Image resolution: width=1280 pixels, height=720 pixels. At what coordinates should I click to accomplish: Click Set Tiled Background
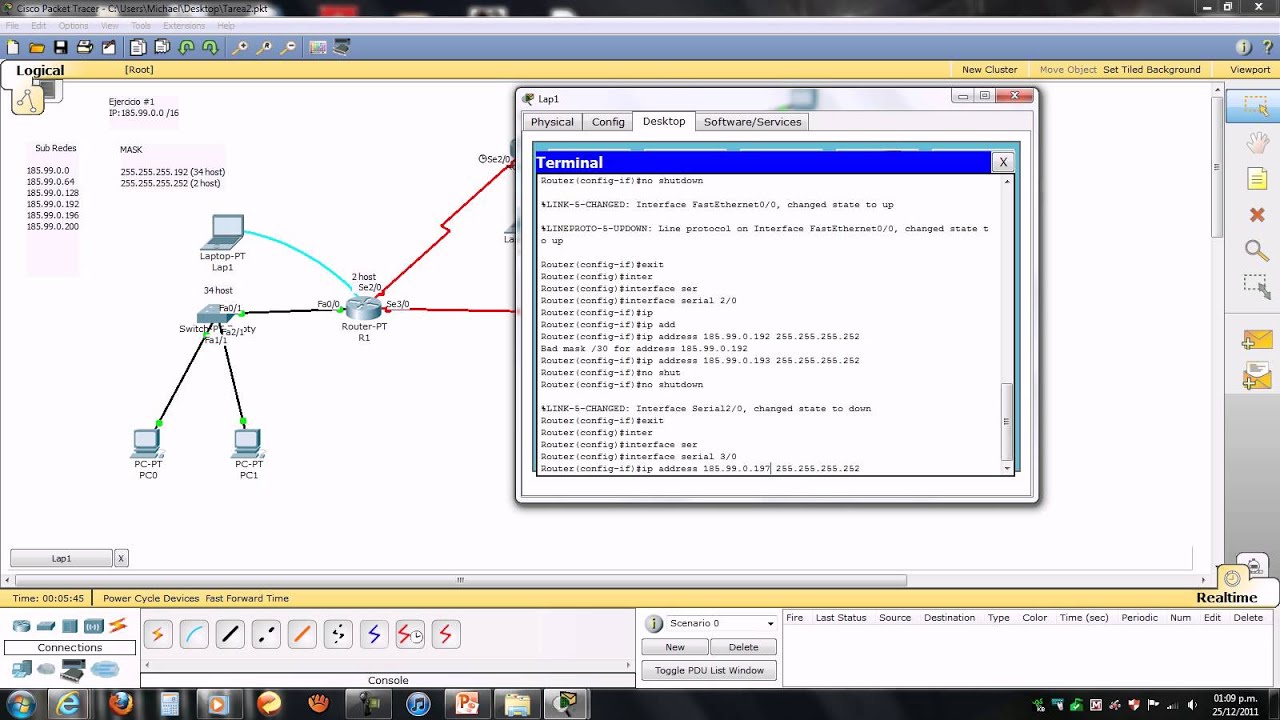pyautogui.click(x=1151, y=70)
